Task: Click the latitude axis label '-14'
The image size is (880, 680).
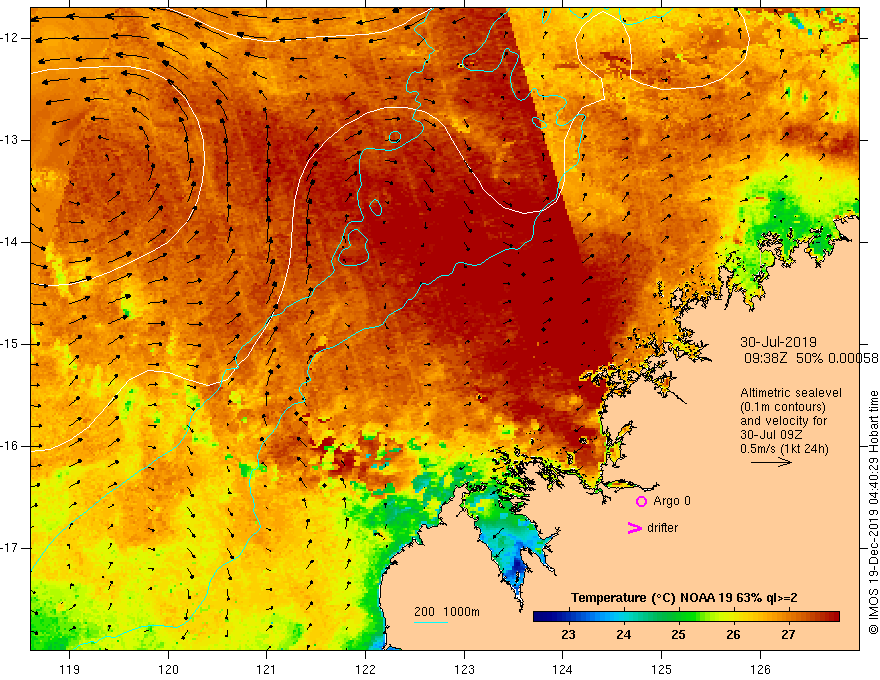Action: [11, 242]
